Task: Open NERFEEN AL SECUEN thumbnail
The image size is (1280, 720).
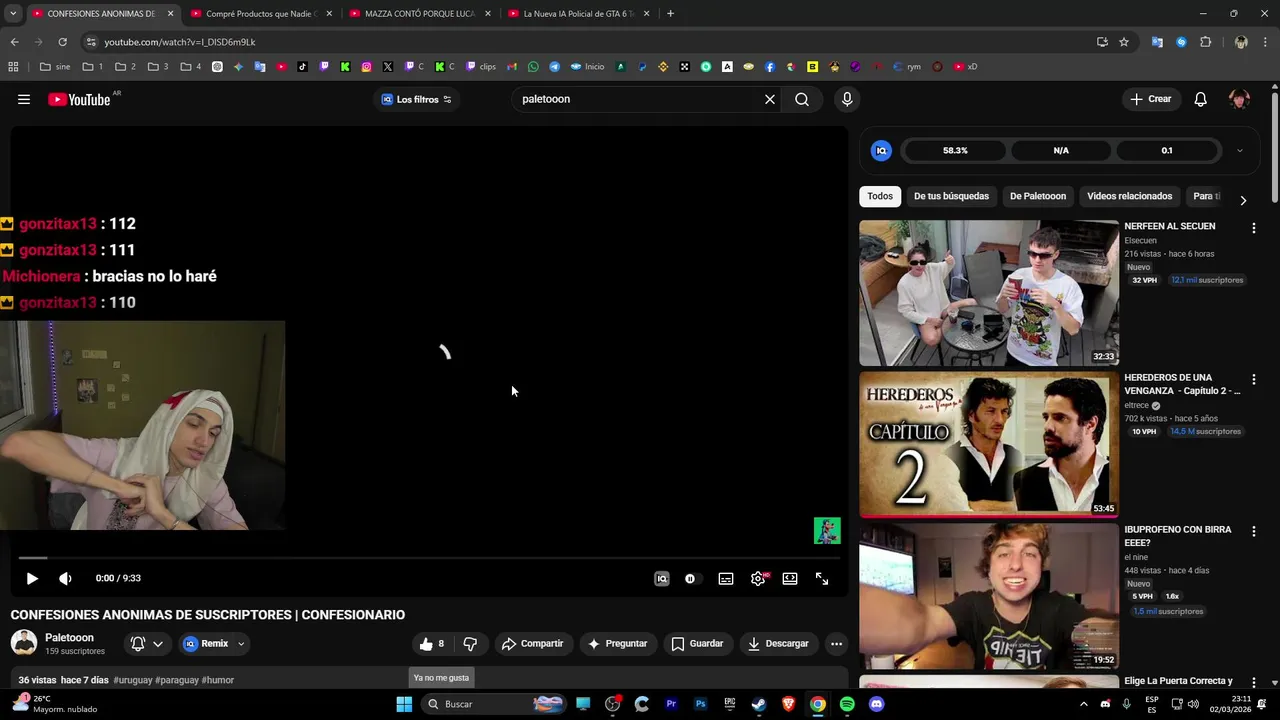Action: (989, 293)
